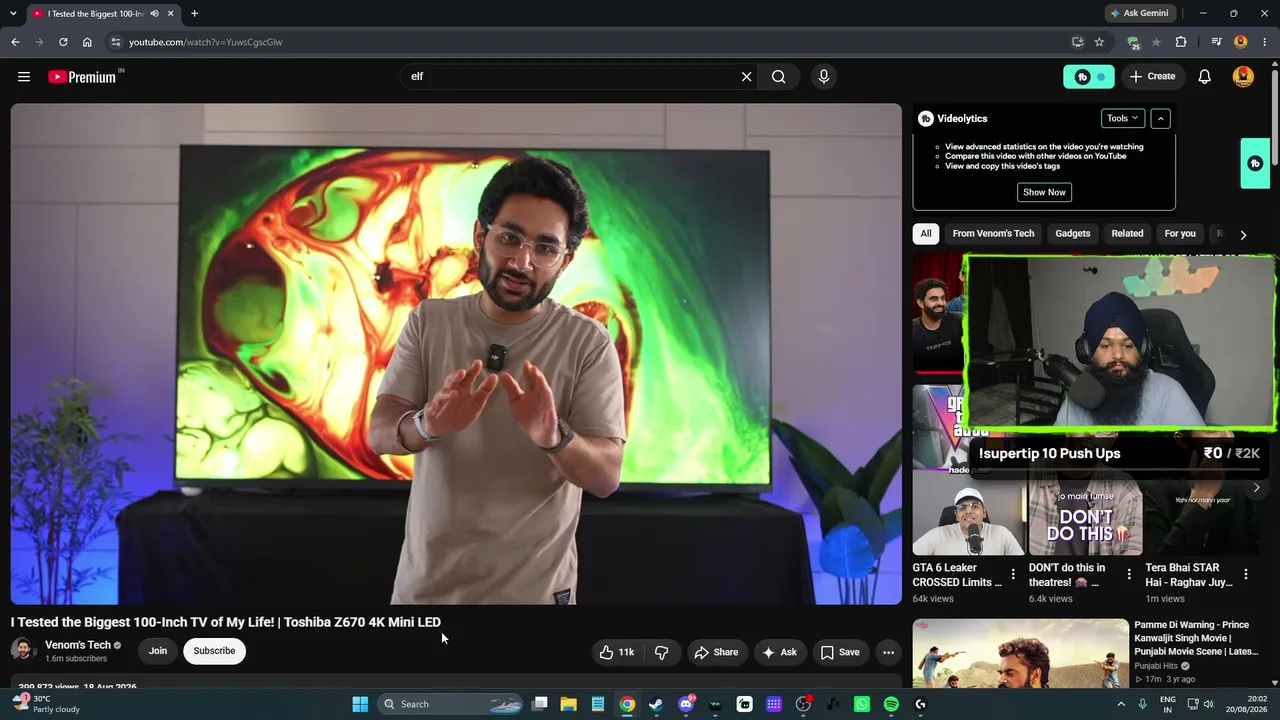The image size is (1280, 720).
Task: Start voice search with microphone
Action: 824,77
